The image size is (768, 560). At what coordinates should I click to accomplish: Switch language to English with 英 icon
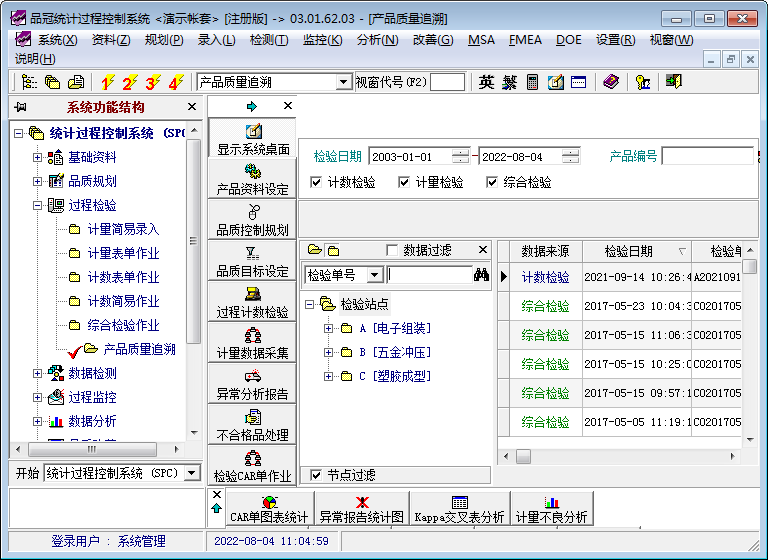pos(486,82)
